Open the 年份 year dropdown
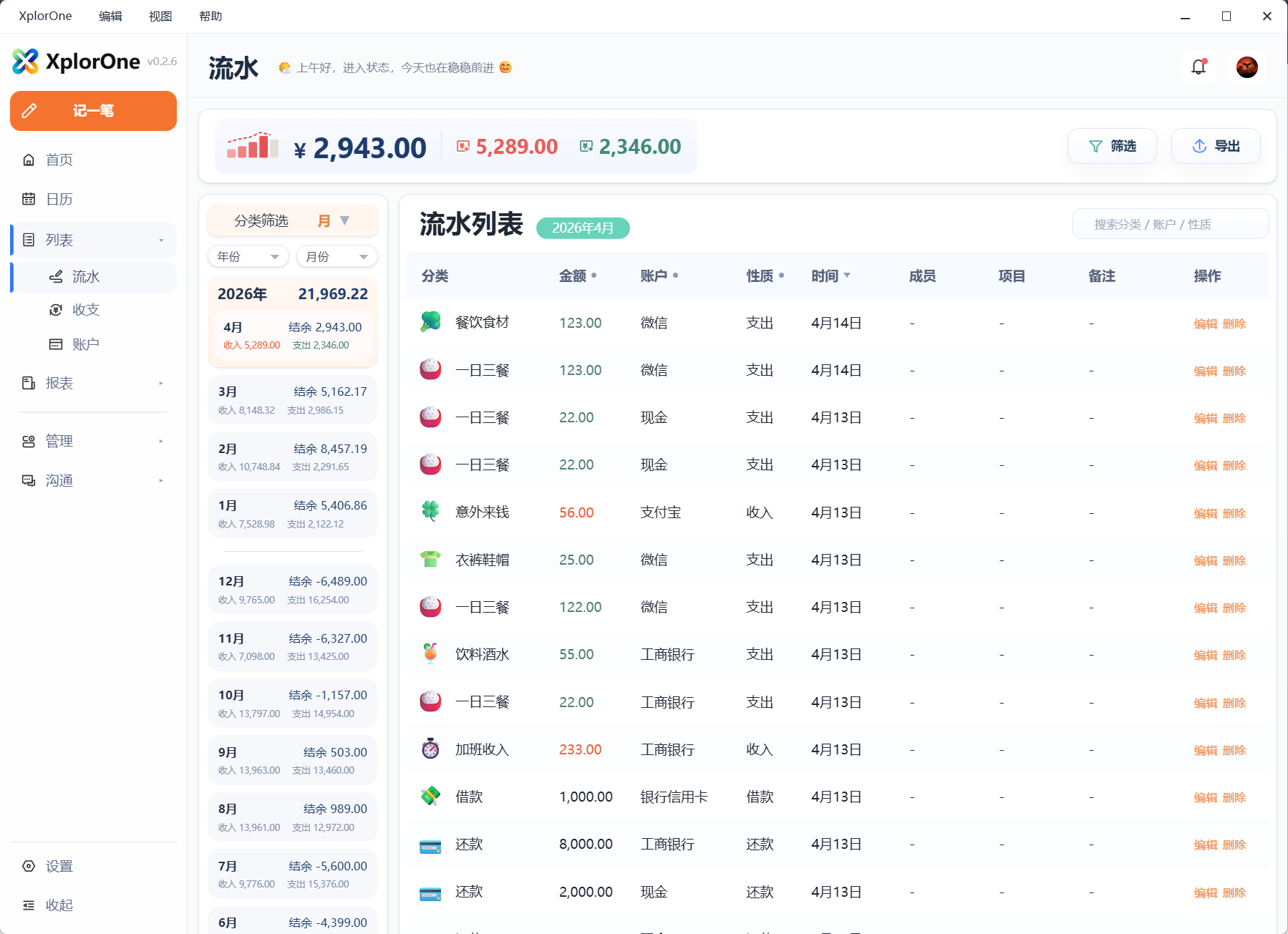The height and width of the screenshot is (934, 1288). [x=248, y=256]
